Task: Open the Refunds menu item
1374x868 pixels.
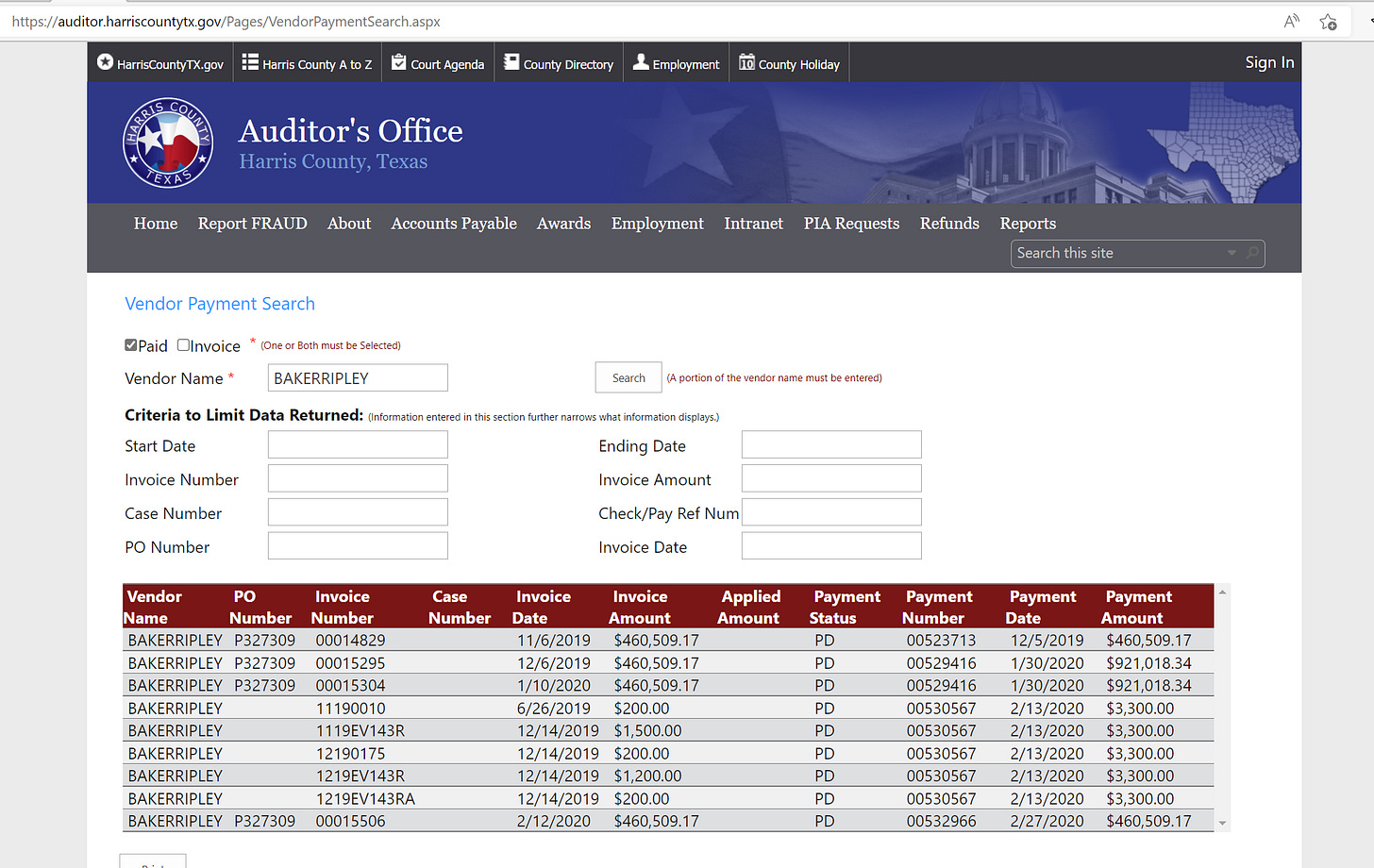Action: click(x=949, y=224)
